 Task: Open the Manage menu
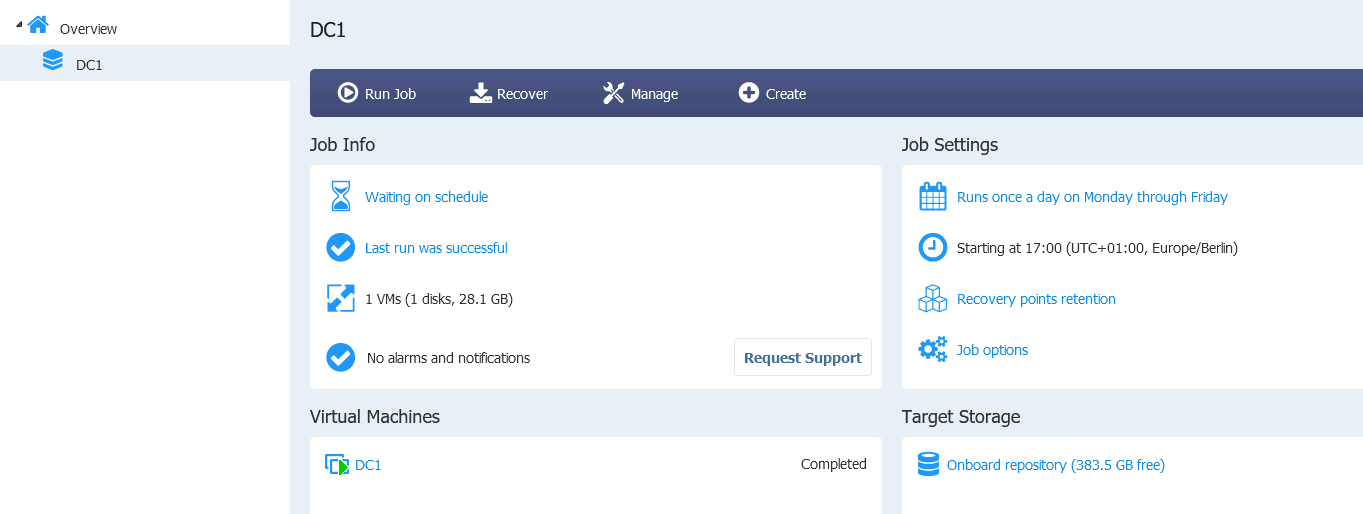(x=640, y=93)
